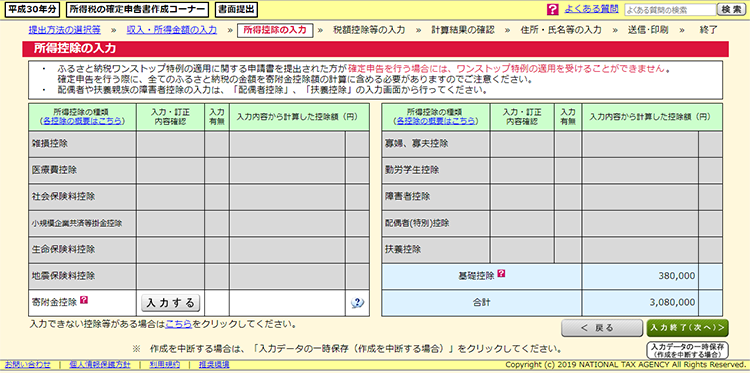Click 終了 step label

[x=708, y=31]
